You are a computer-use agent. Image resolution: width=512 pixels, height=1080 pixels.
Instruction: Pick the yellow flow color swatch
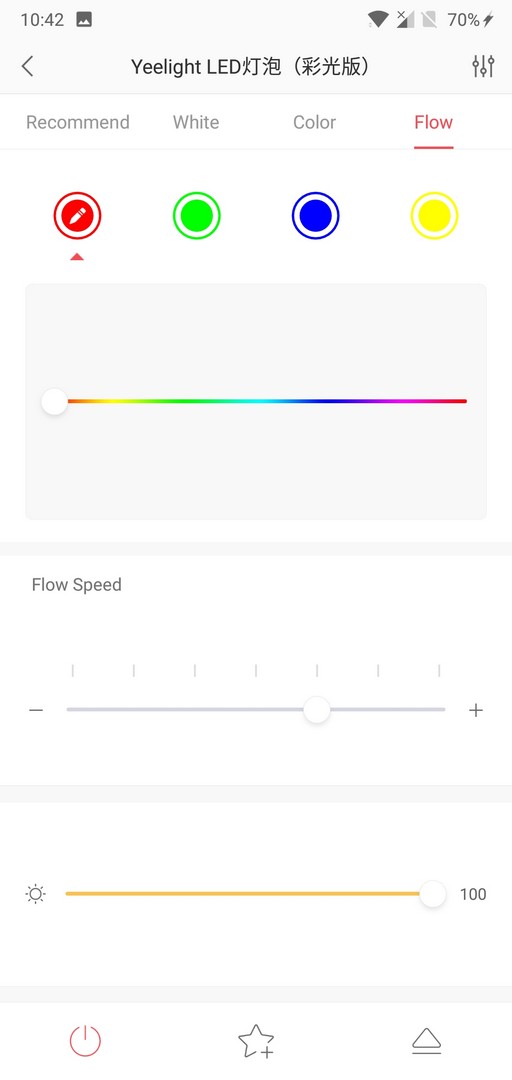click(x=434, y=216)
